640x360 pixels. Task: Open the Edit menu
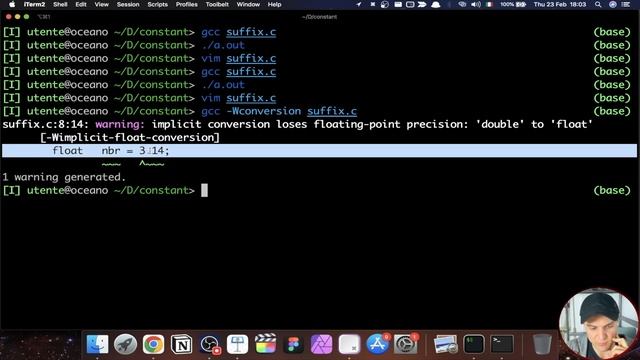pos(81,4)
